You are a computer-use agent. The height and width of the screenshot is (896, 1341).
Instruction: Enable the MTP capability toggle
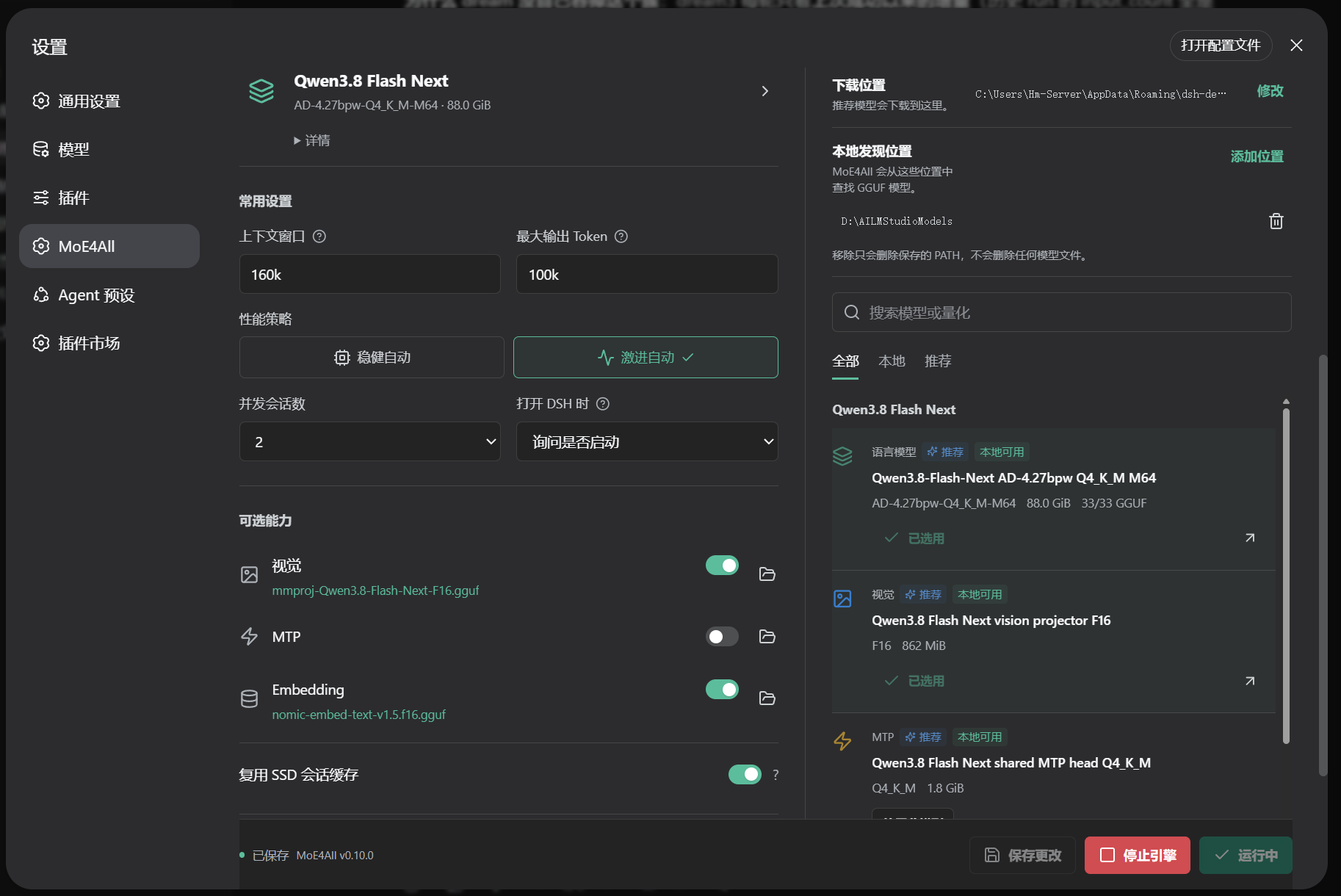(x=722, y=636)
